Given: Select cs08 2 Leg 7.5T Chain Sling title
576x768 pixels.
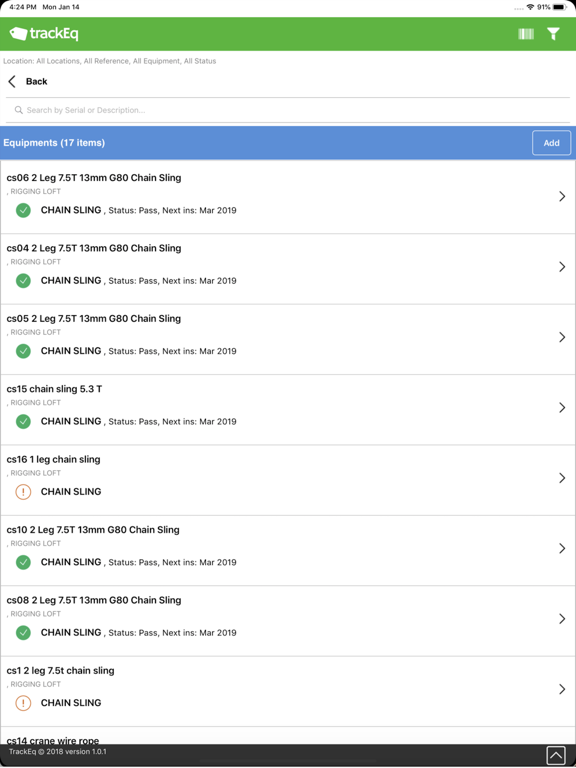Looking at the screenshot, I should coord(94,600).
